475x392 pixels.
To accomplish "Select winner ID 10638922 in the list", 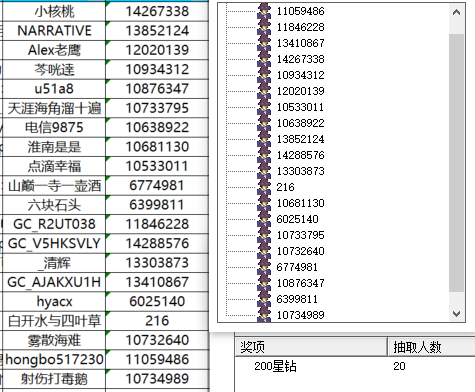I will point(300,123).
